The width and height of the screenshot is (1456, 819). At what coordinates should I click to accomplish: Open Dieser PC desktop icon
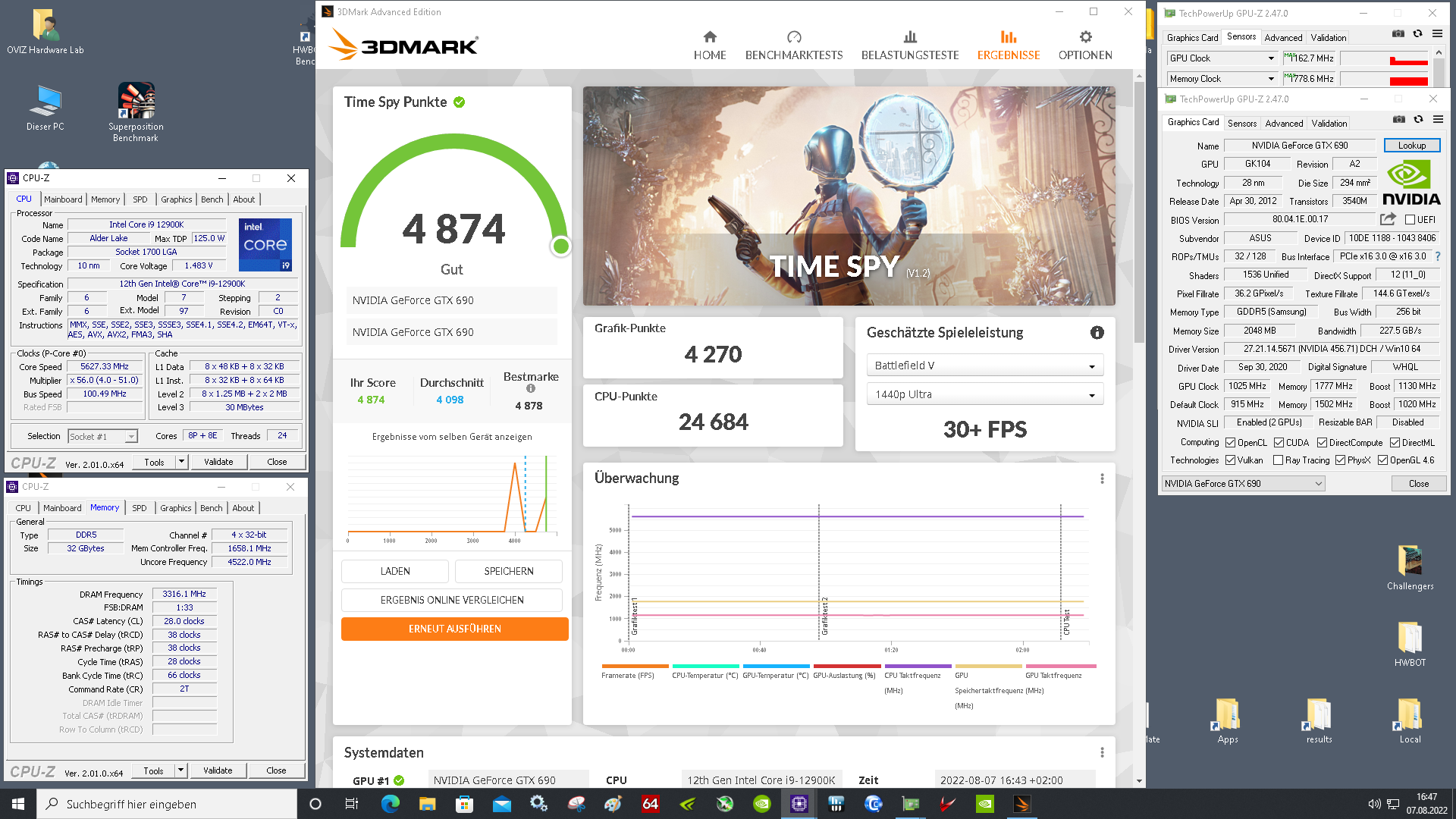coord(45,108)
